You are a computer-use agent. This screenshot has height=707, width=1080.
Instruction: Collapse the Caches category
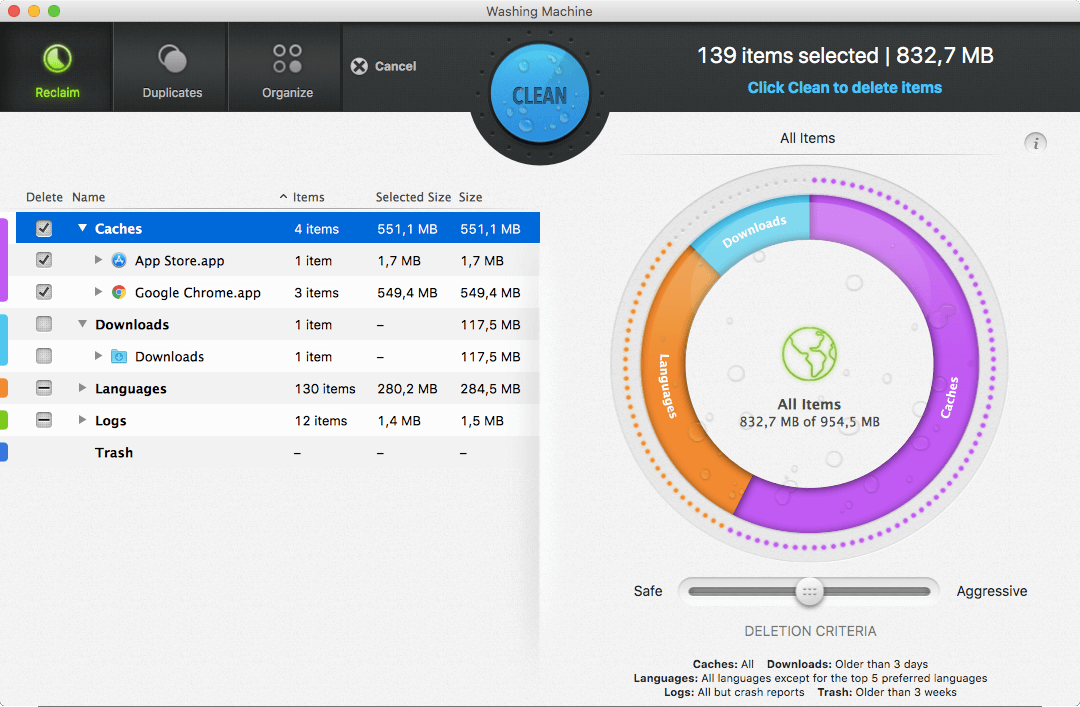(x=81, y=228)
